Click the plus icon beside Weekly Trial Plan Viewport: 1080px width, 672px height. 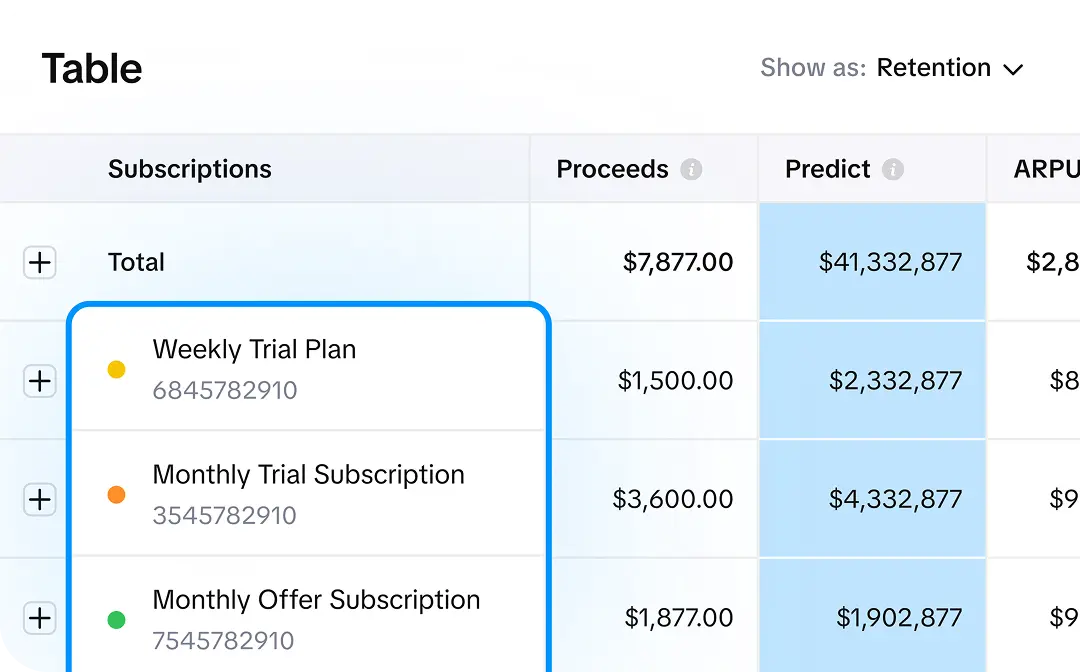pos(40,381)
